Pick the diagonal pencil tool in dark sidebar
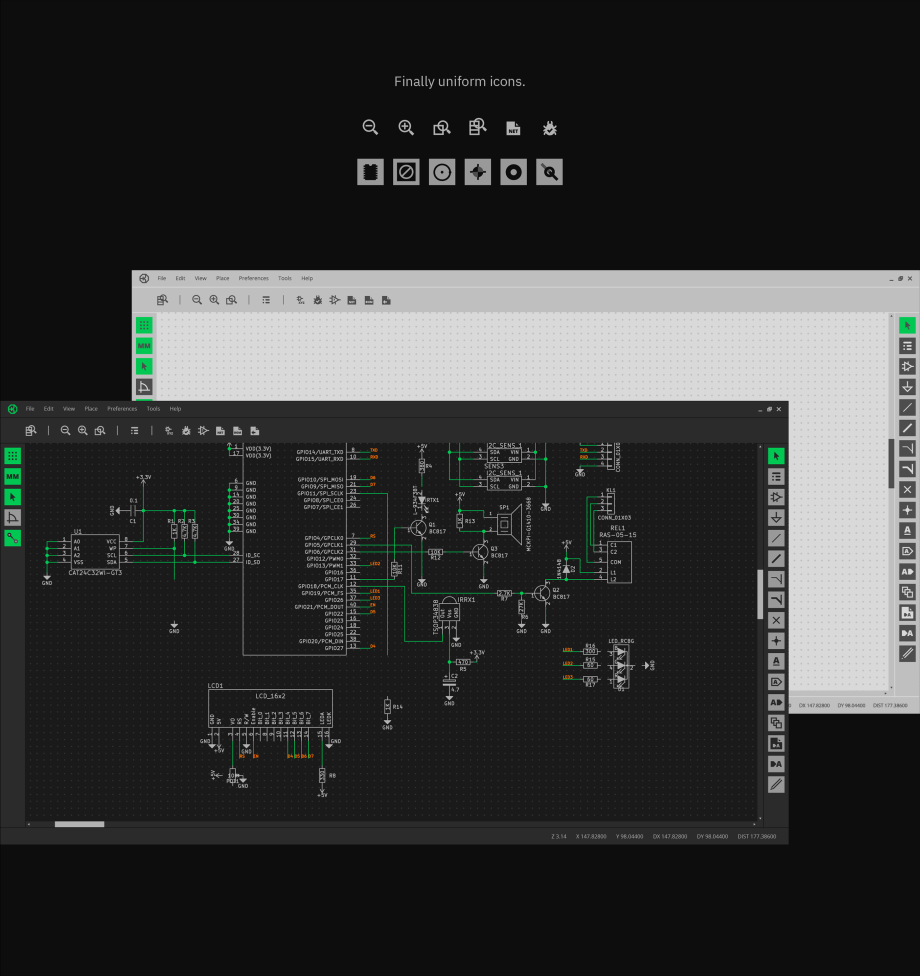 [x=776, y=785]
